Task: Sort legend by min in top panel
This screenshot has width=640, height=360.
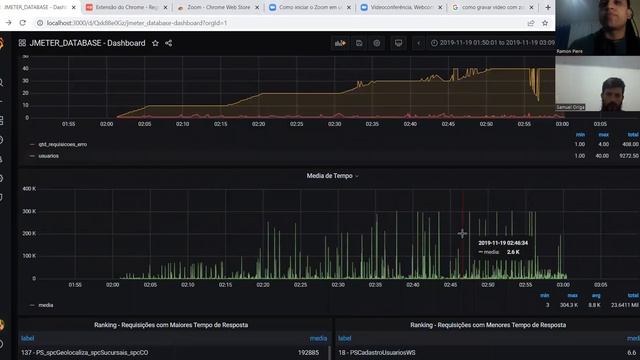Action: coord(580,135)
